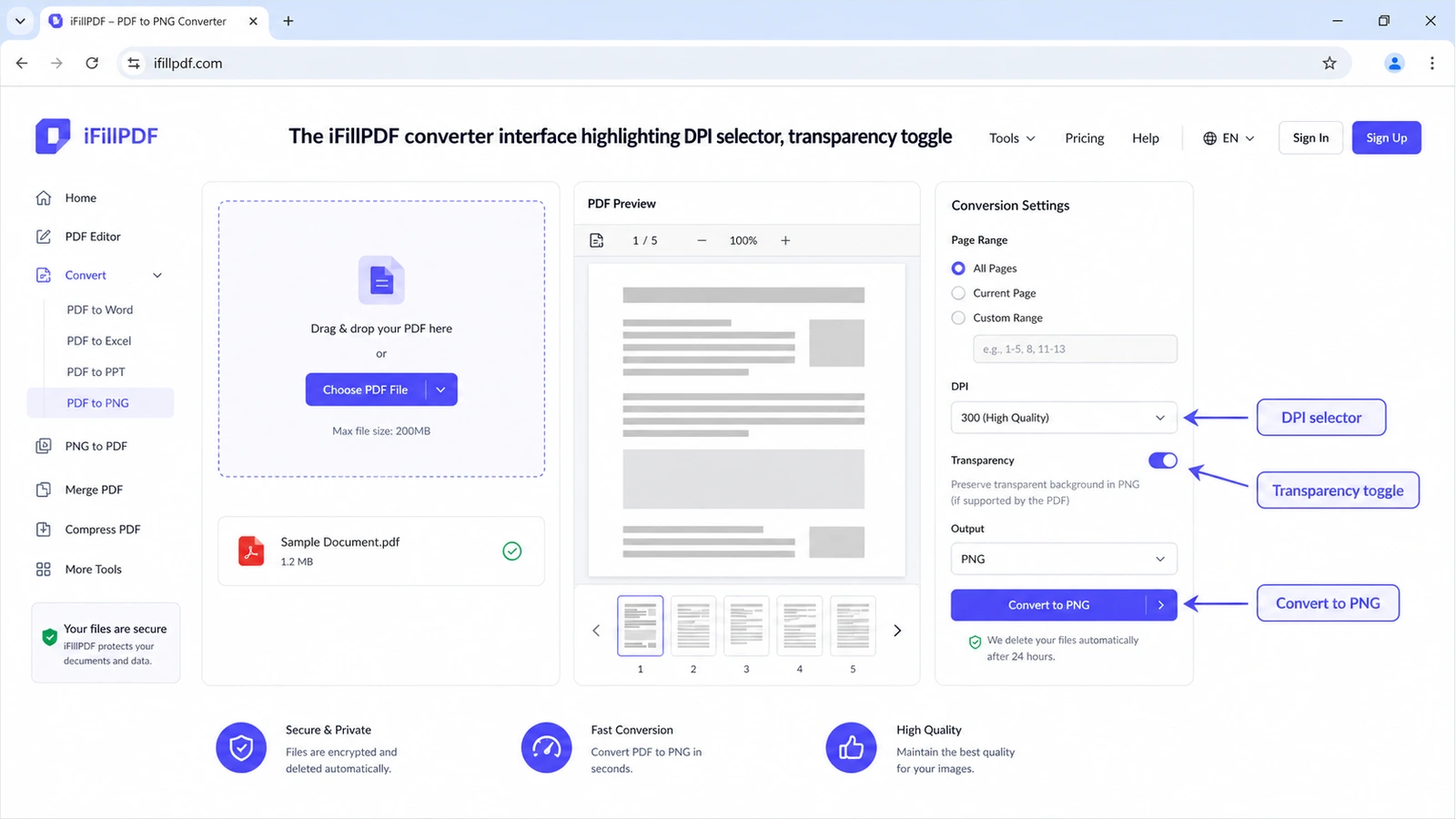Open a new browser tab
The height and width of the screenshot is (819, 1456).
(x=288, y=21)
